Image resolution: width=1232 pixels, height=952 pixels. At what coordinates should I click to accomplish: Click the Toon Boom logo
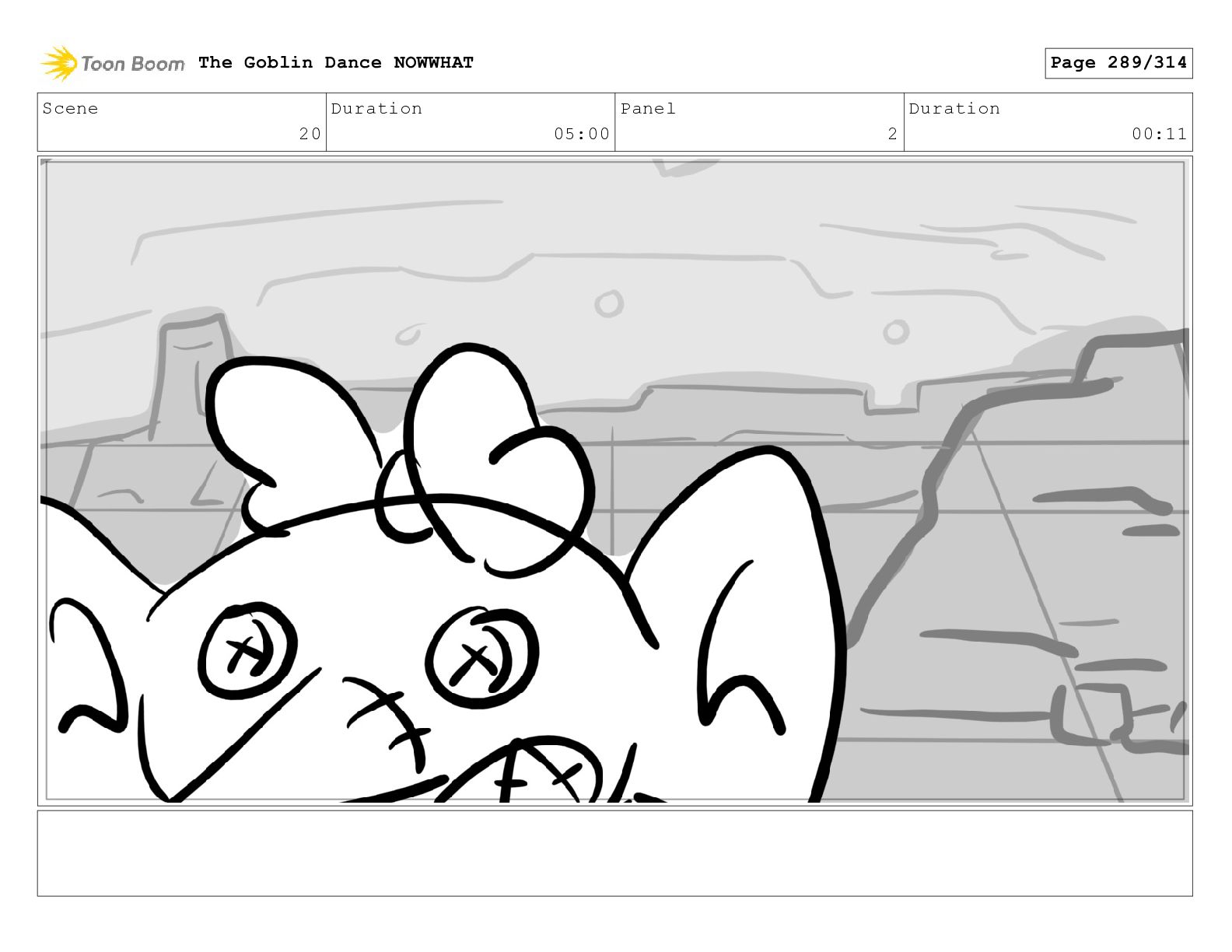click(113, 63)
